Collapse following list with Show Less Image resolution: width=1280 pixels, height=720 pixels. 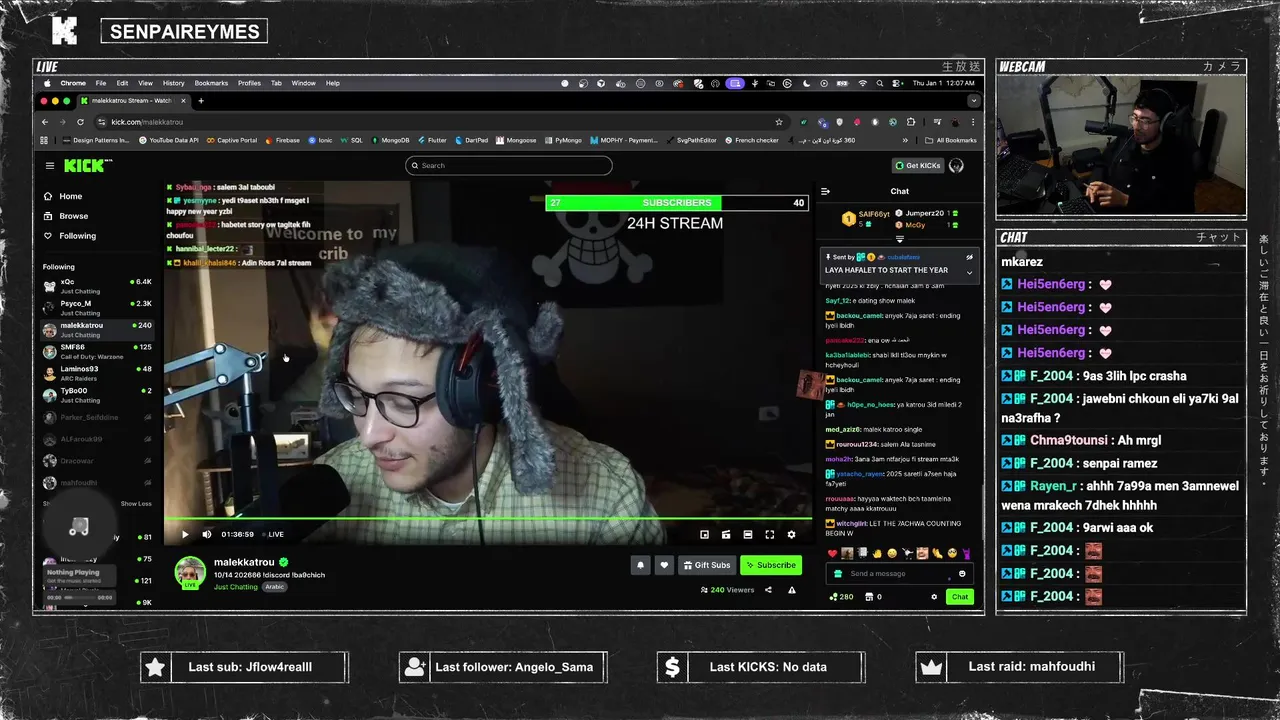[136, 504]
